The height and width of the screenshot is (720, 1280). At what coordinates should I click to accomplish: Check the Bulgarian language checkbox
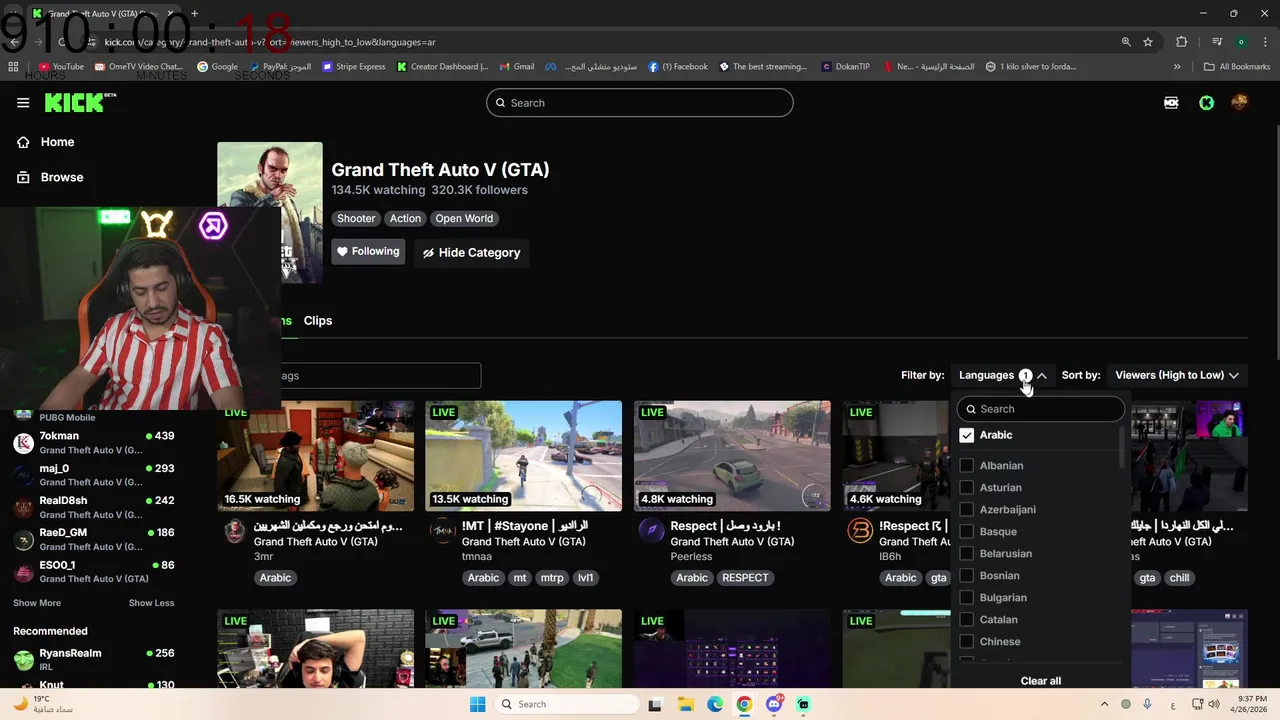tap(966, 597)
